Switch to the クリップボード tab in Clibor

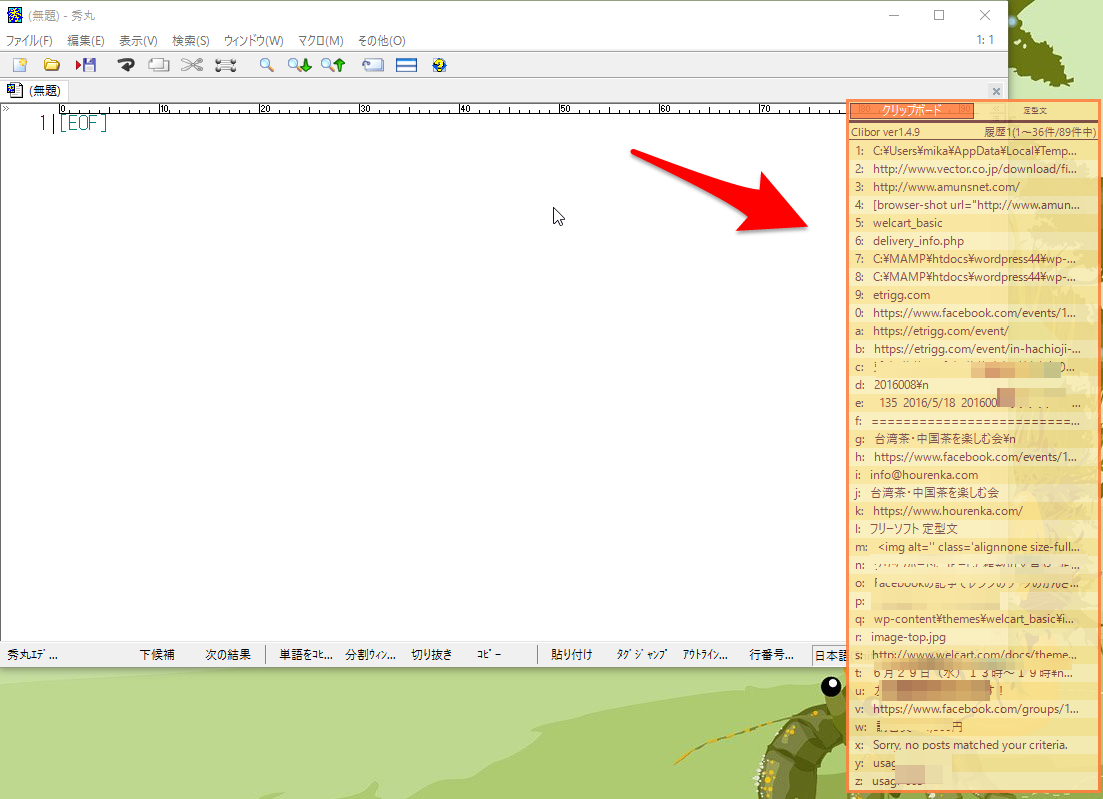(912, 110)
